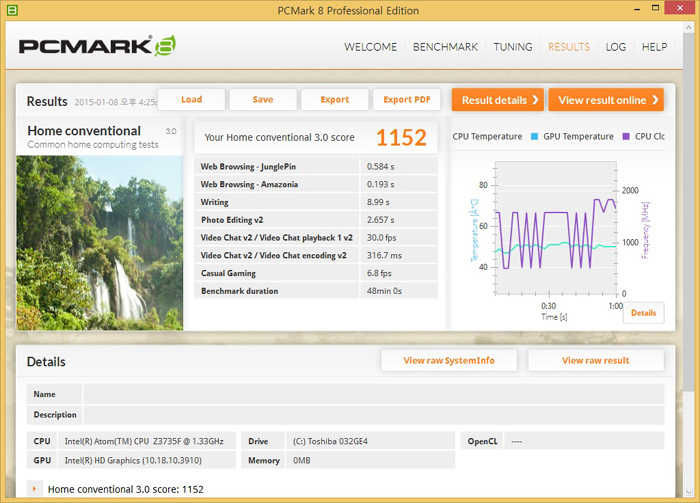Click the empty Name field

click(372, 394)
